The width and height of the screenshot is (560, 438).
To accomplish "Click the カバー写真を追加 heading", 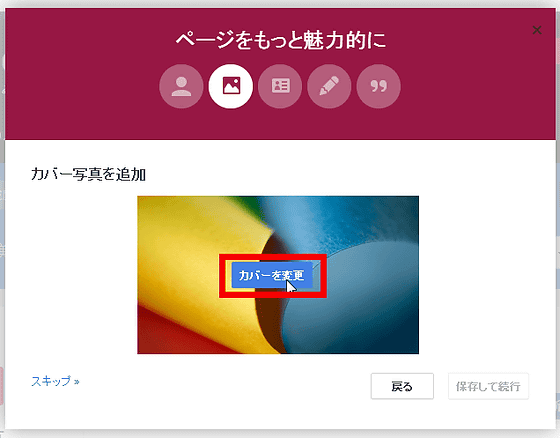I will [88, 174].
